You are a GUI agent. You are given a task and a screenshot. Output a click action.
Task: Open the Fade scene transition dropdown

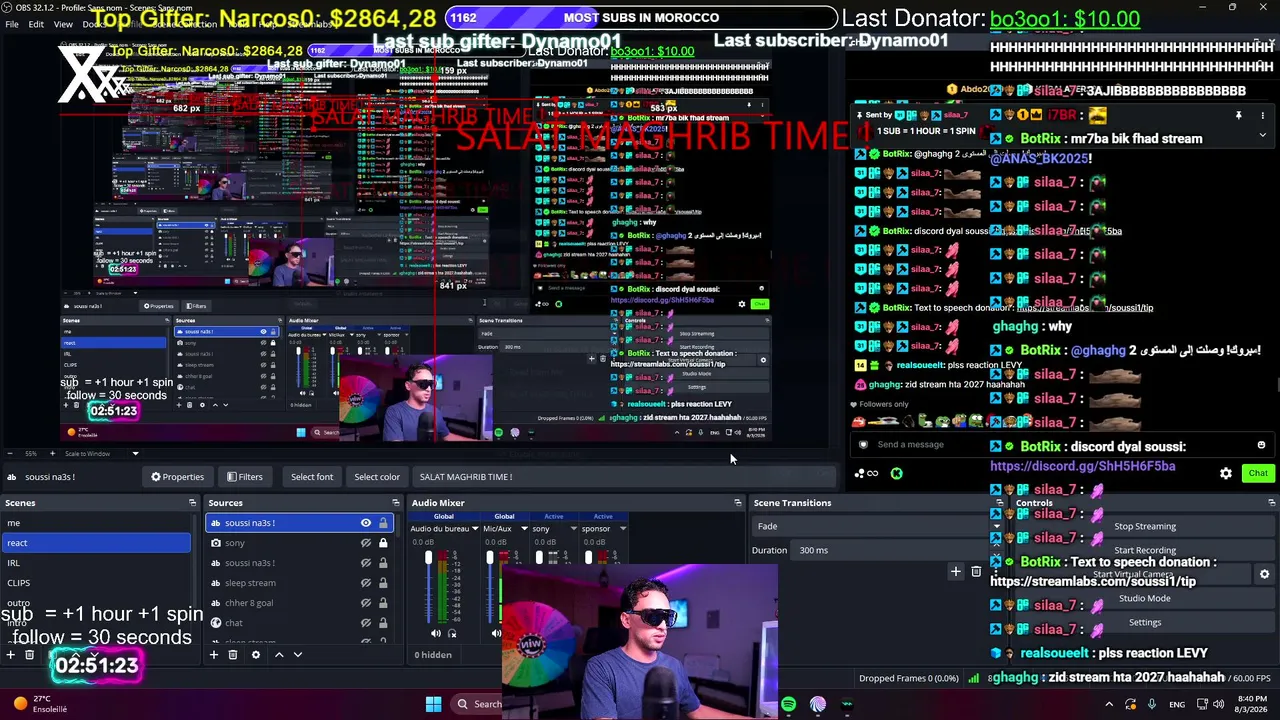point(878,526)
